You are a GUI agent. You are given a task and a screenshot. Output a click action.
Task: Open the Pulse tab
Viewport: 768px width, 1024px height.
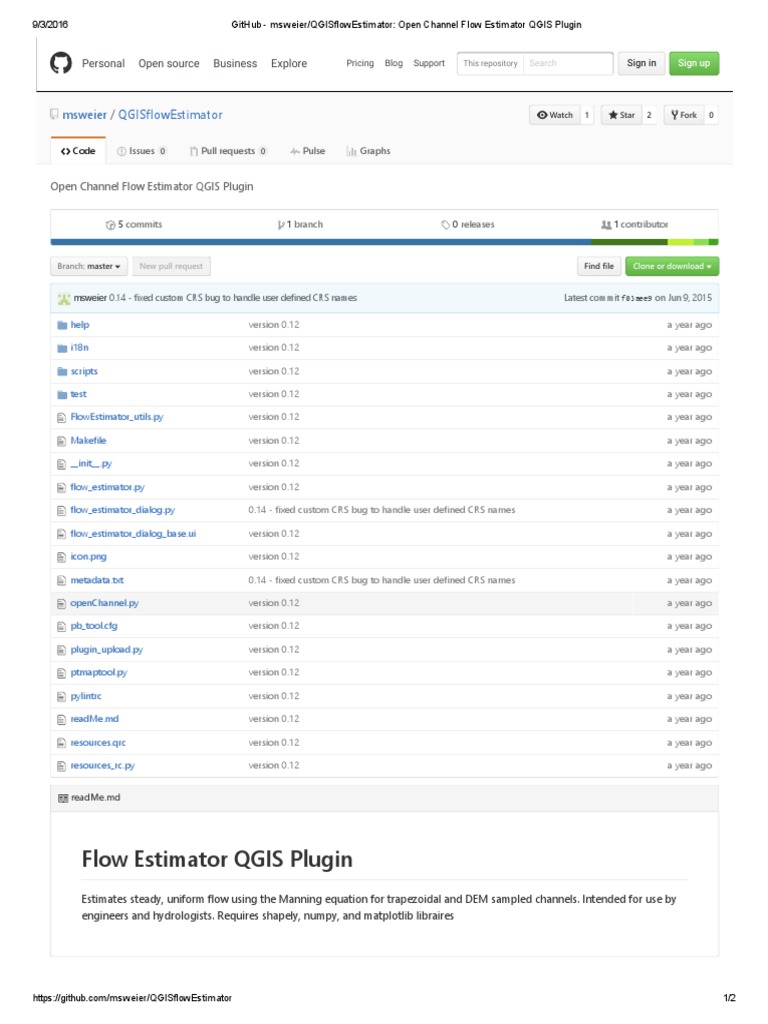[308, 151]
